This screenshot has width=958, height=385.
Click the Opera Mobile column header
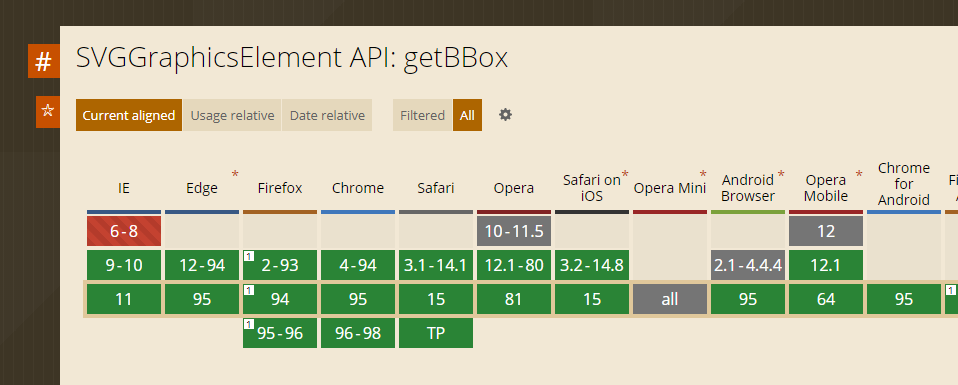826,188
